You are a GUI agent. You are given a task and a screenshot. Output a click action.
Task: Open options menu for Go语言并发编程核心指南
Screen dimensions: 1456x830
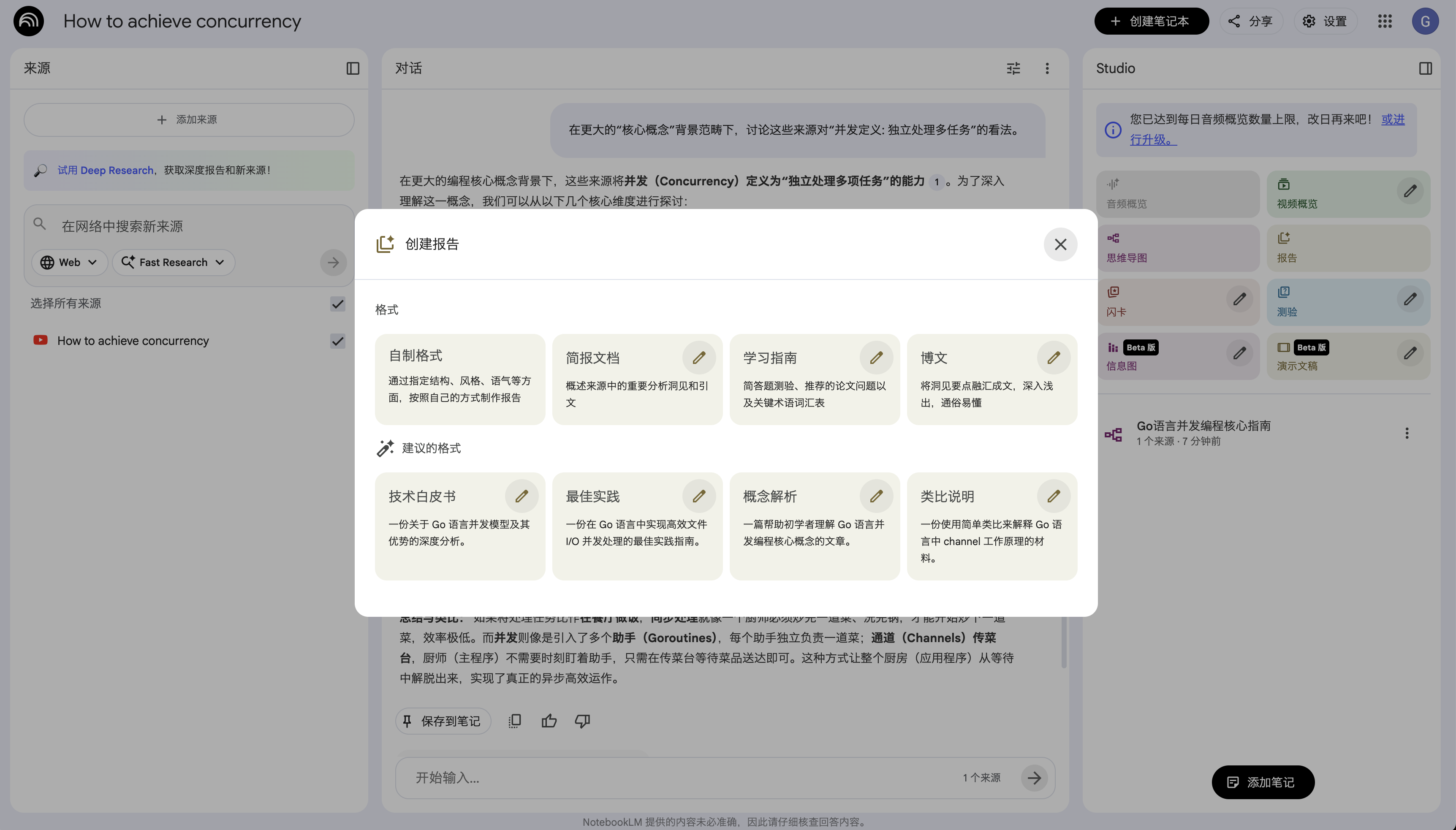click(x=1407, y=433)
